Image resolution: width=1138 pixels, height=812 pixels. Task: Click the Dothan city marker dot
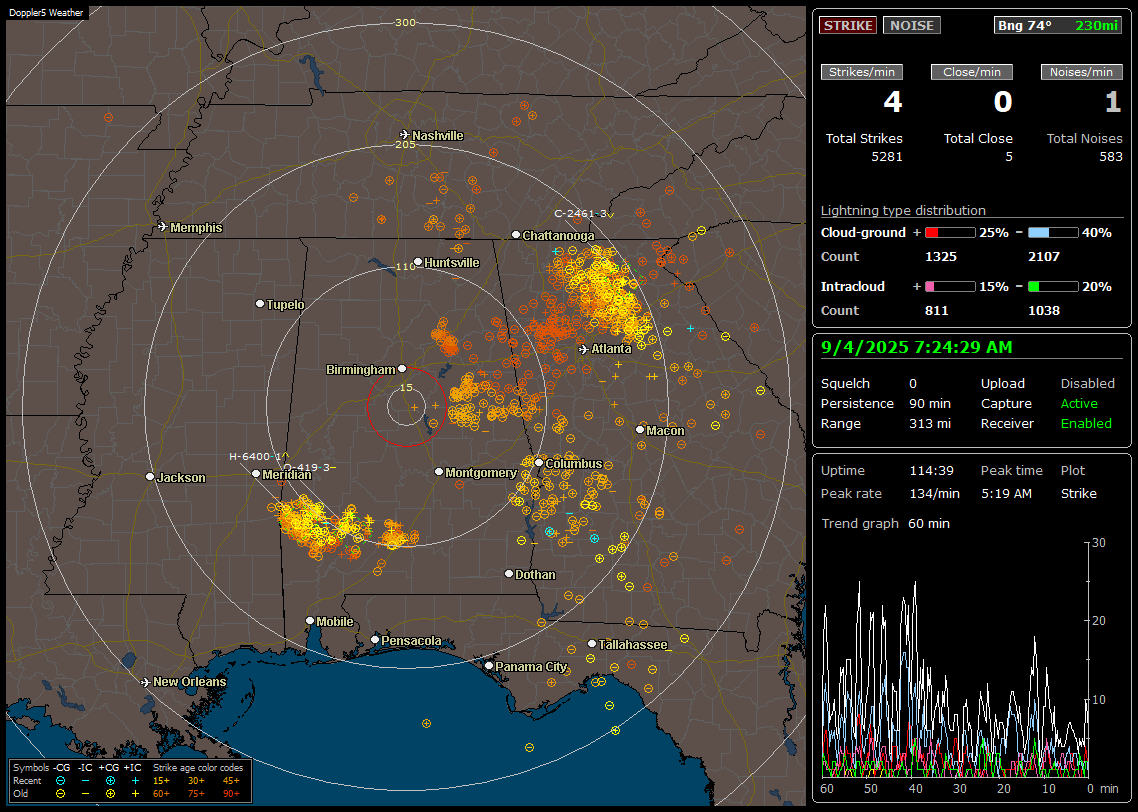pos(509,573)
